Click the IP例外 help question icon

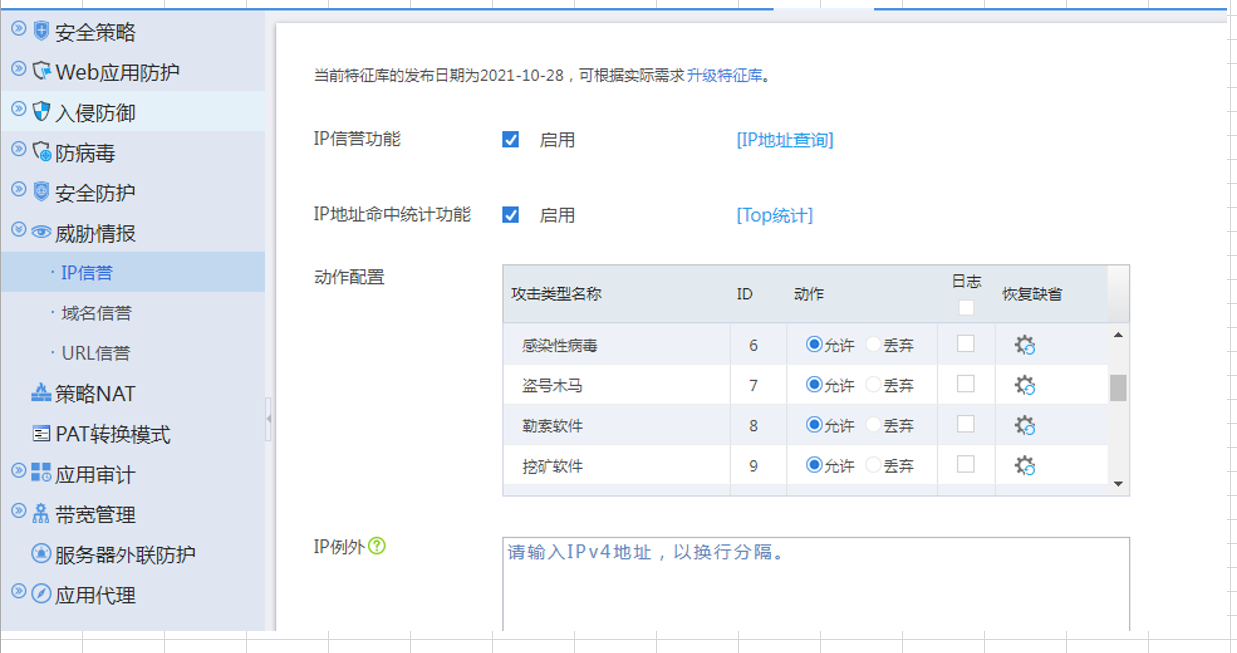click(x=377, y=546)
